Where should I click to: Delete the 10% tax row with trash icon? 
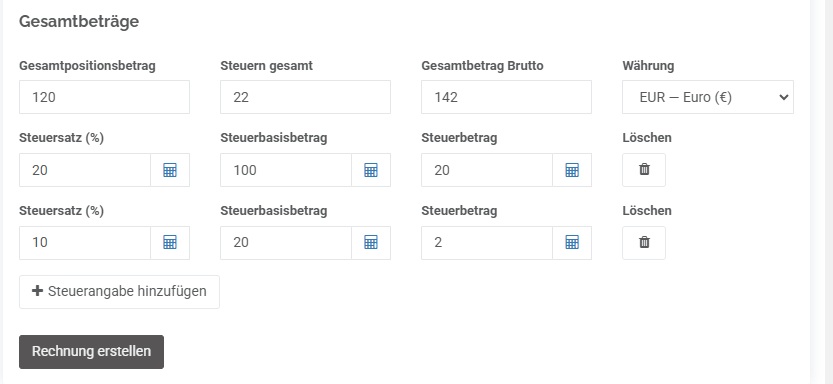pos(644,243)
